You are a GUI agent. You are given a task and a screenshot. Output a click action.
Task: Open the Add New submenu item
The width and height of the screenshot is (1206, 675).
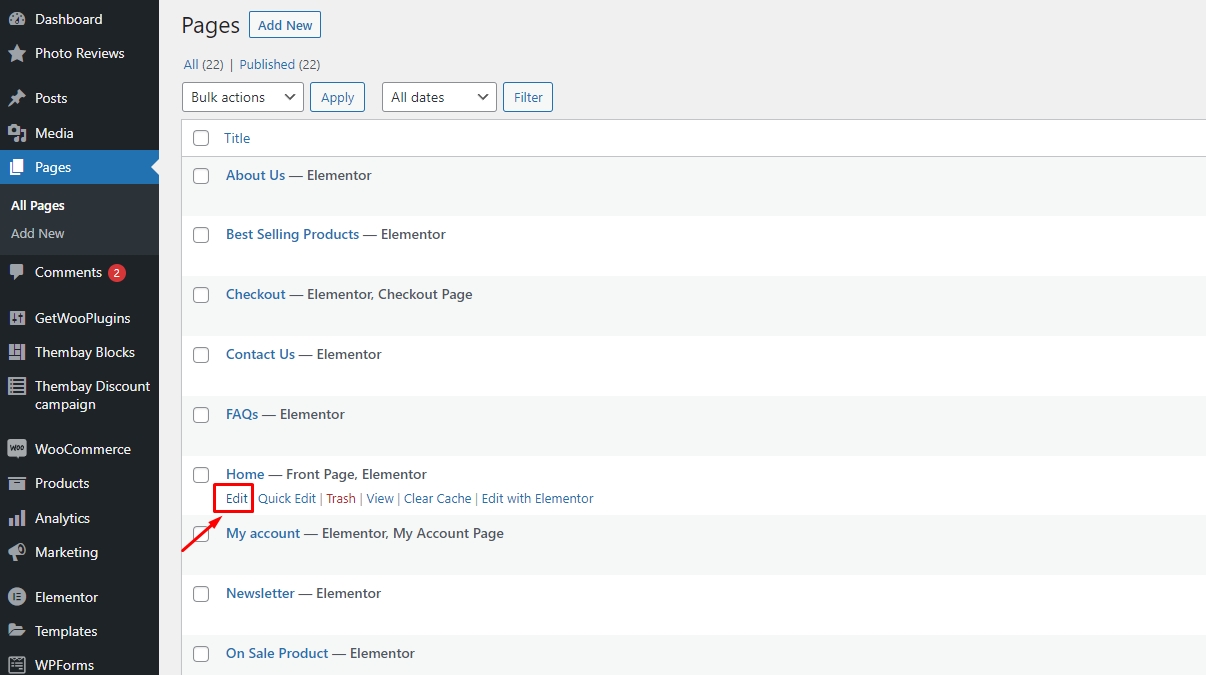pos(38,233)
